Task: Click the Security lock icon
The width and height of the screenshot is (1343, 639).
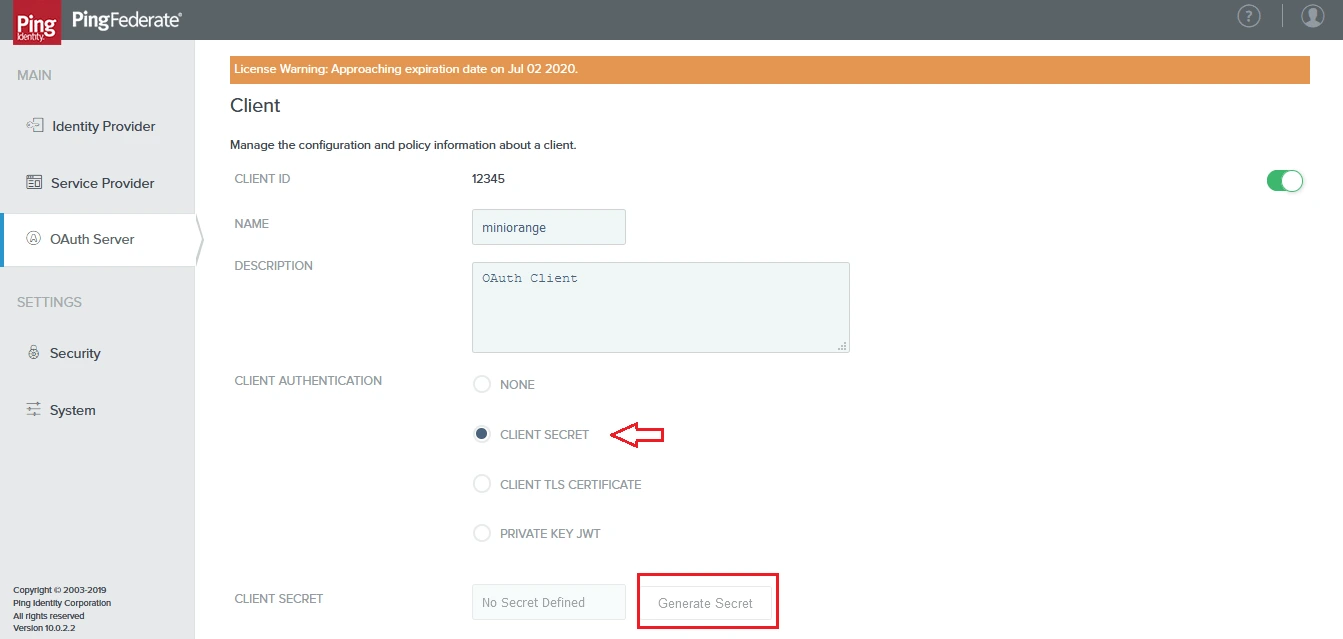Action: point(33,353)
